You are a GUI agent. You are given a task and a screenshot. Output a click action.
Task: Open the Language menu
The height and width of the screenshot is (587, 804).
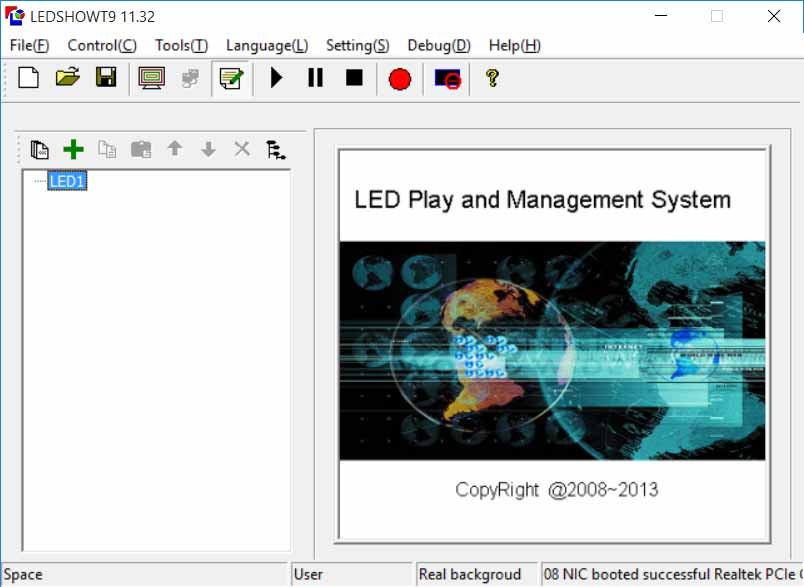pyautogui.click(x=267, y=45)
